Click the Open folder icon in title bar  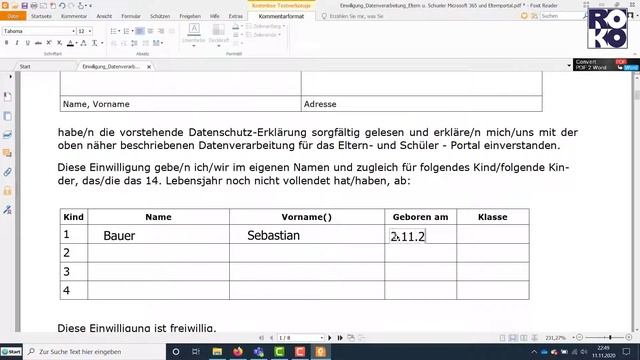click(15, 6)
